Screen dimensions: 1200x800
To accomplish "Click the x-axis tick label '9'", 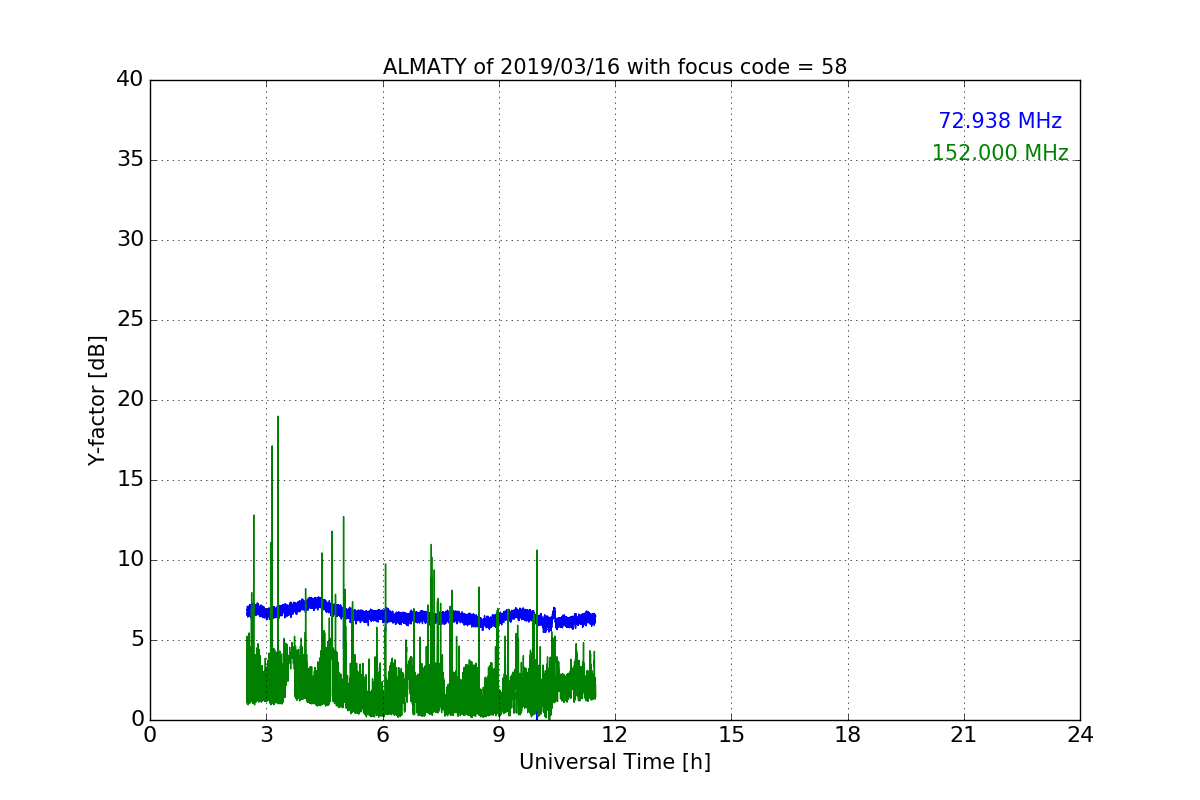I will tap(499, 735).
